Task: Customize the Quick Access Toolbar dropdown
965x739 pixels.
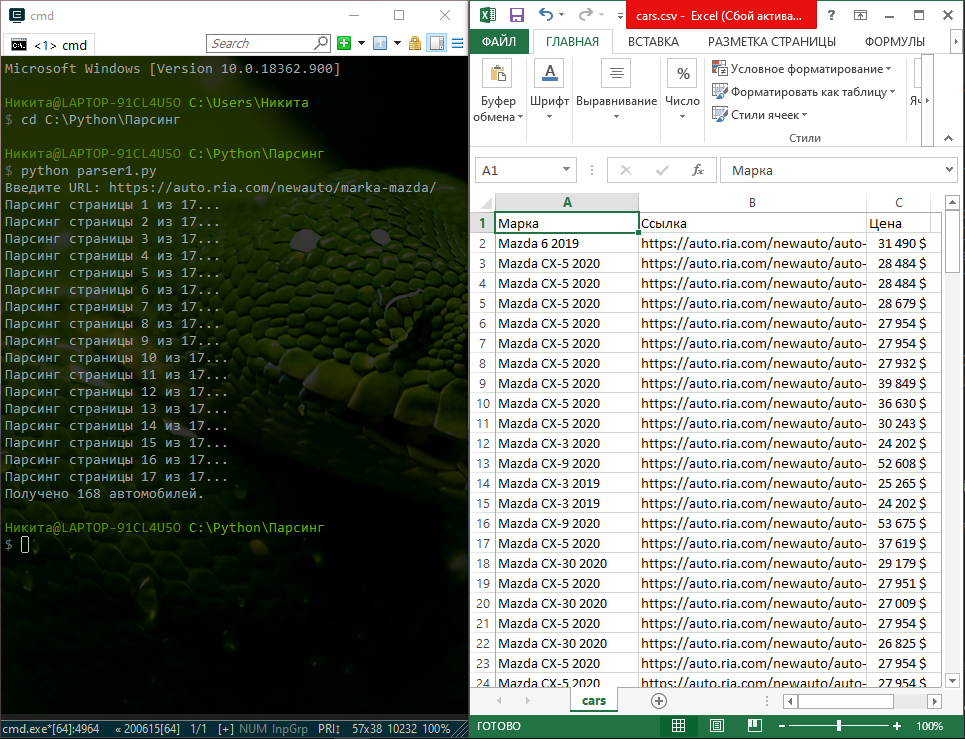Action: [x=620, y=15]
